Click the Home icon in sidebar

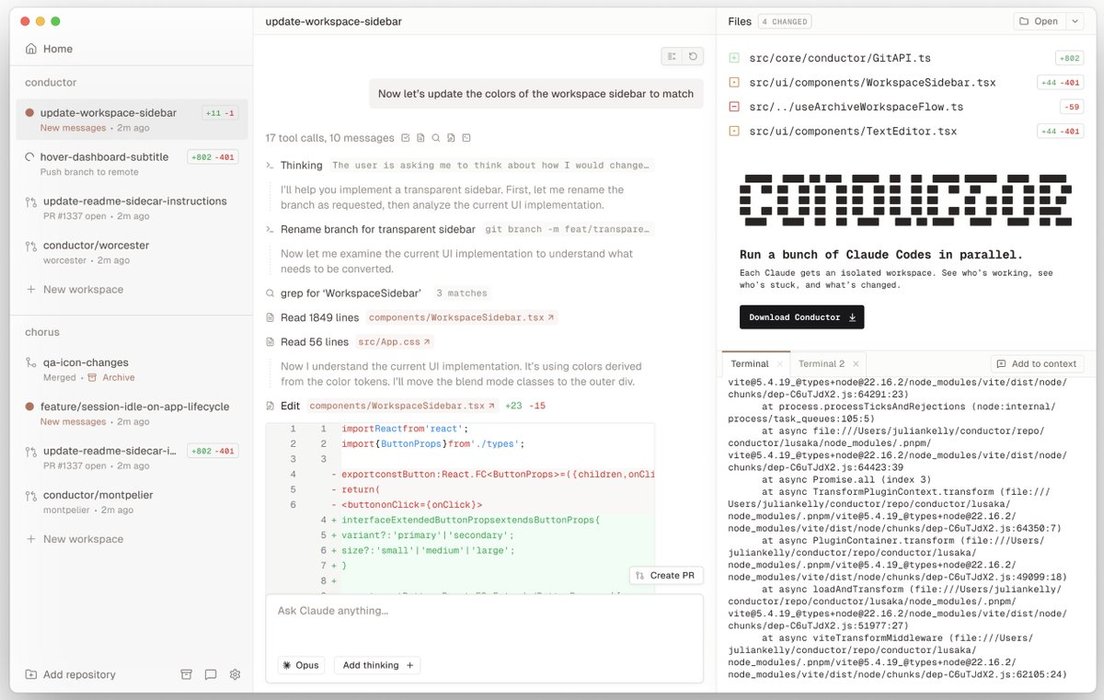pos(31,49)
